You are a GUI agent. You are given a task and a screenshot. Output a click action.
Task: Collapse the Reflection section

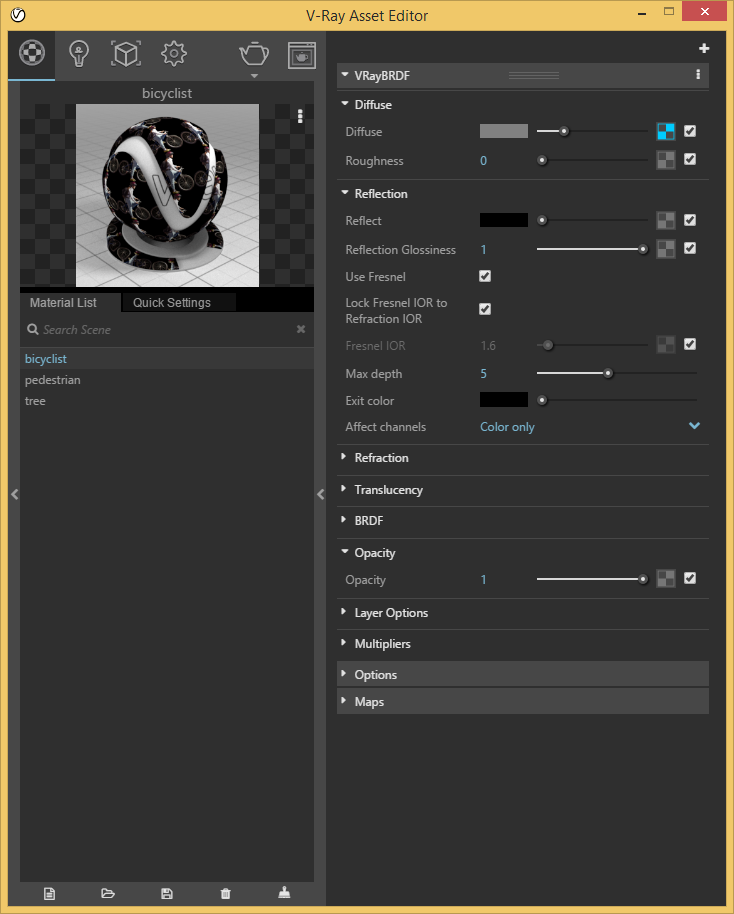tap(345, 192)
